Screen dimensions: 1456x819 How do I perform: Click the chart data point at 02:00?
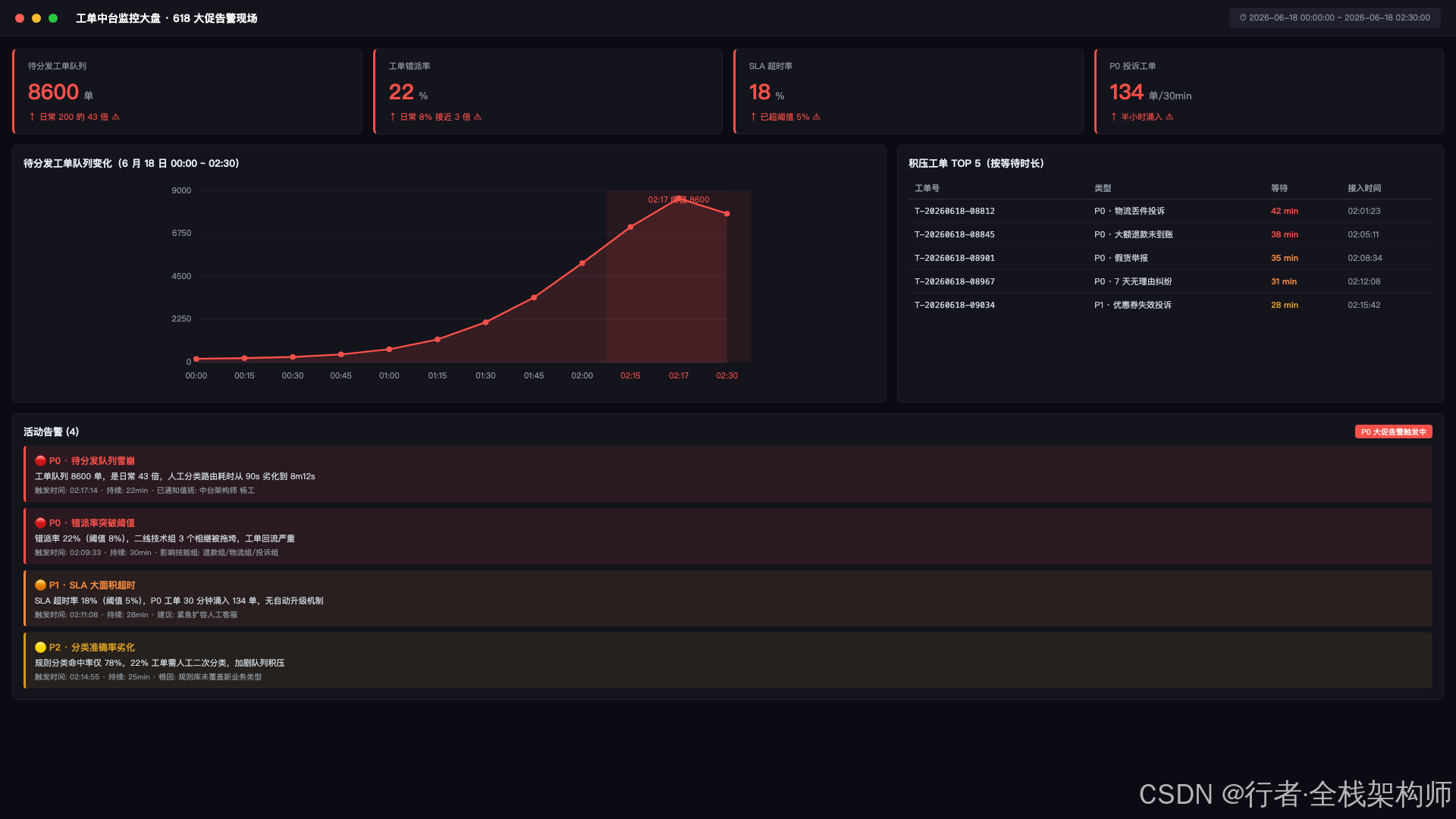point(582,263)
